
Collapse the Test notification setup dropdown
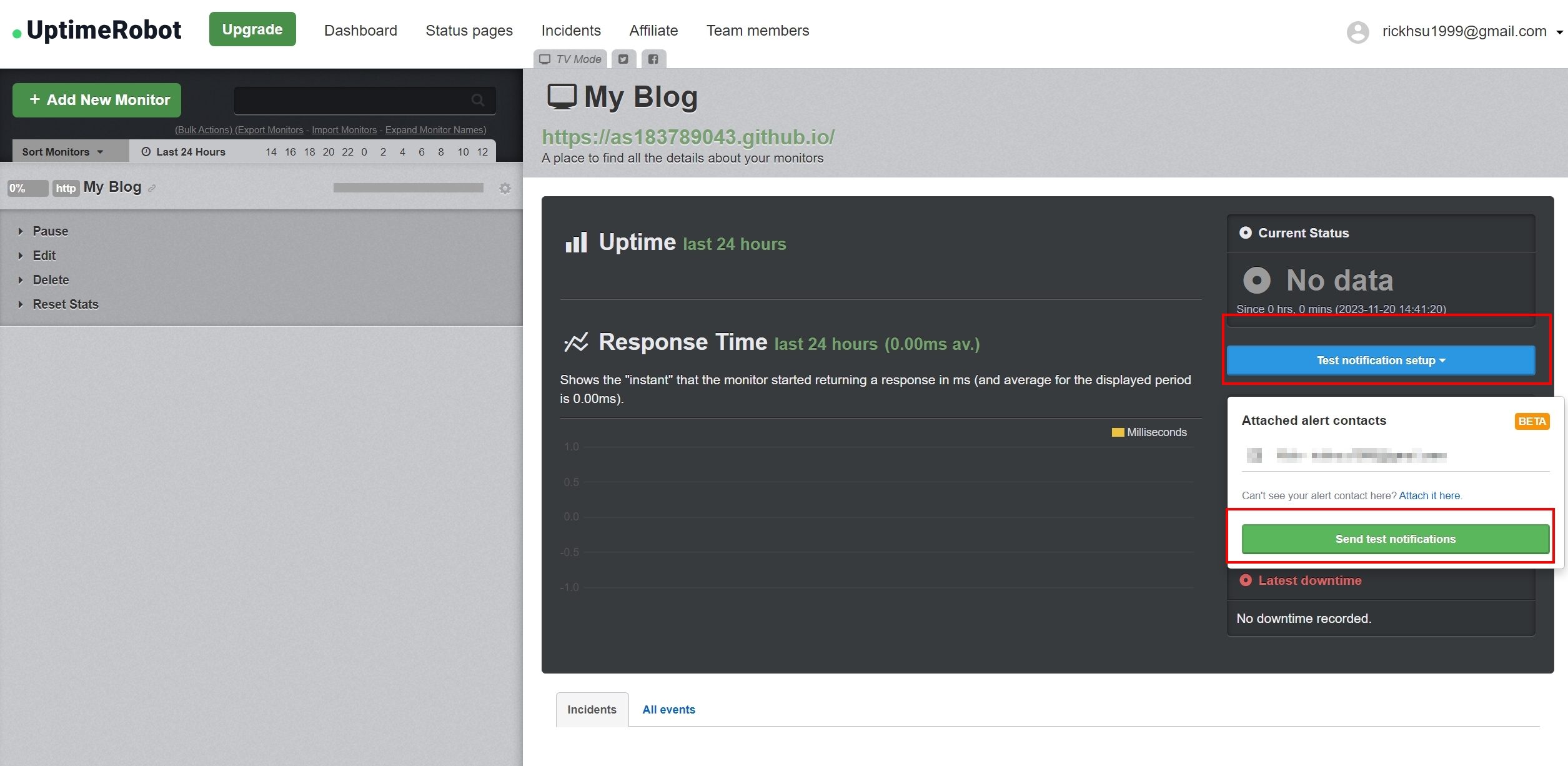1381,361
